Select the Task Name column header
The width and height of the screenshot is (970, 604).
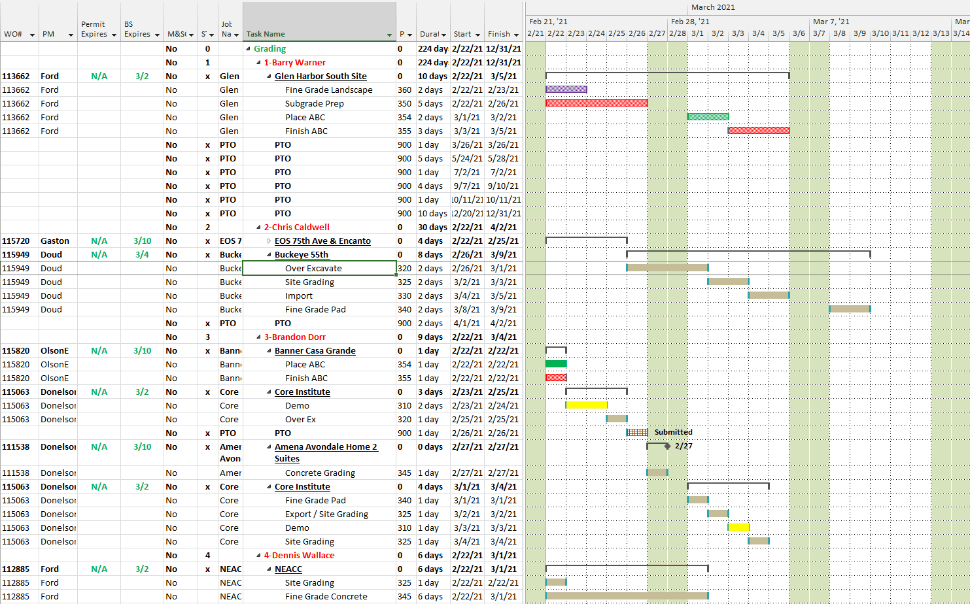pyautogui.click(x=319, y=22)
